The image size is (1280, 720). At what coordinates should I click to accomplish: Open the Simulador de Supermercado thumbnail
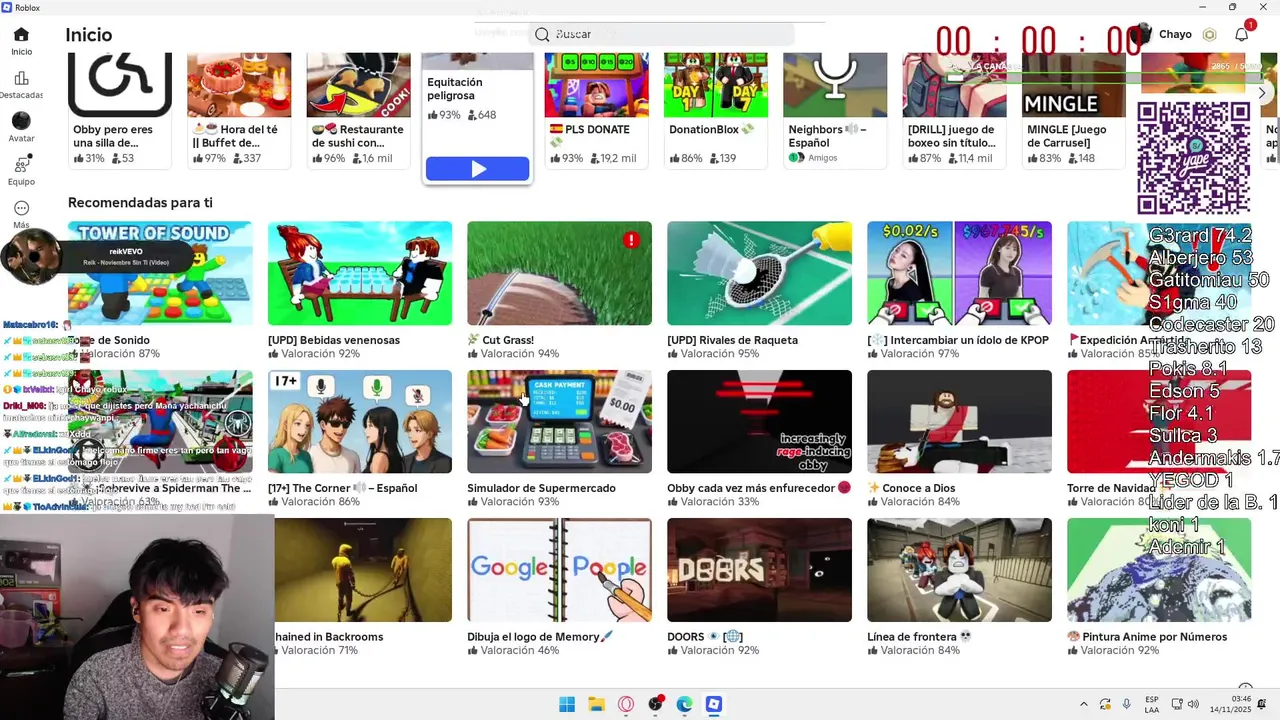tap(560, 421)
